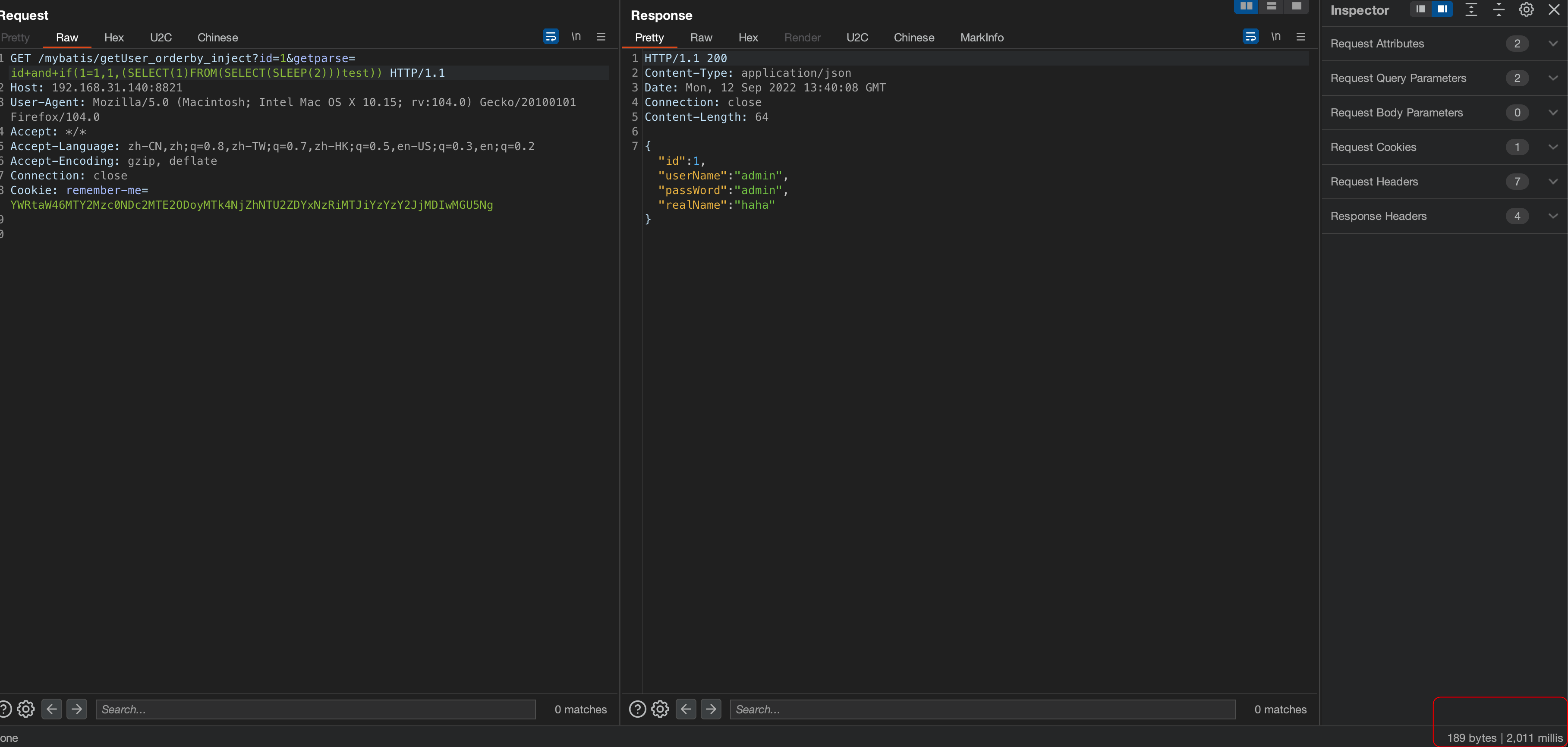Open Inspector settings gear

[x=1526, y=10]
